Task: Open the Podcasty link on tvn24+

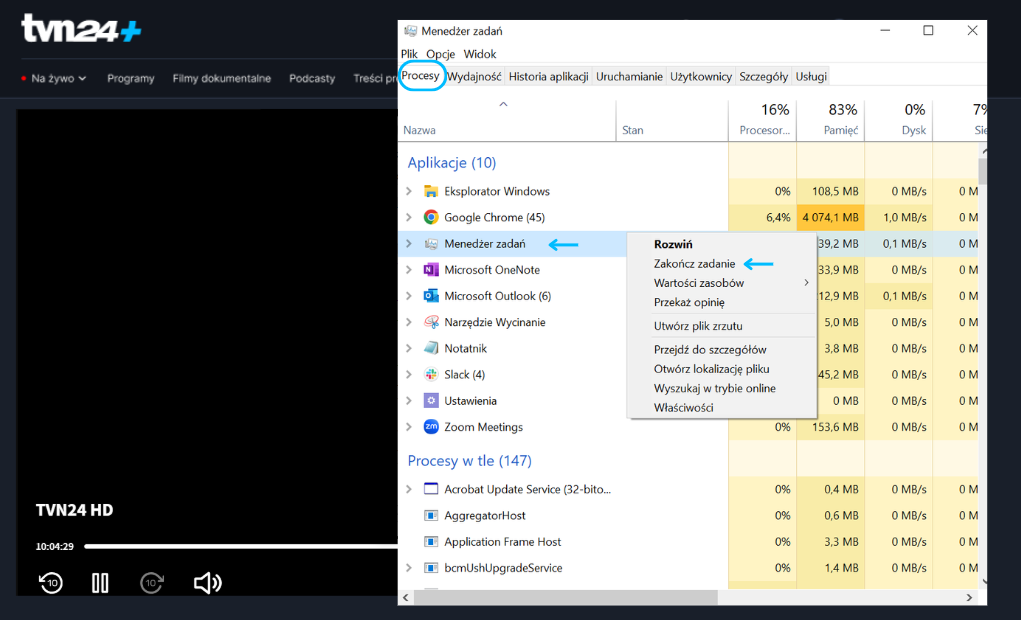Action: pyautogui.click(x=312, y=78)
